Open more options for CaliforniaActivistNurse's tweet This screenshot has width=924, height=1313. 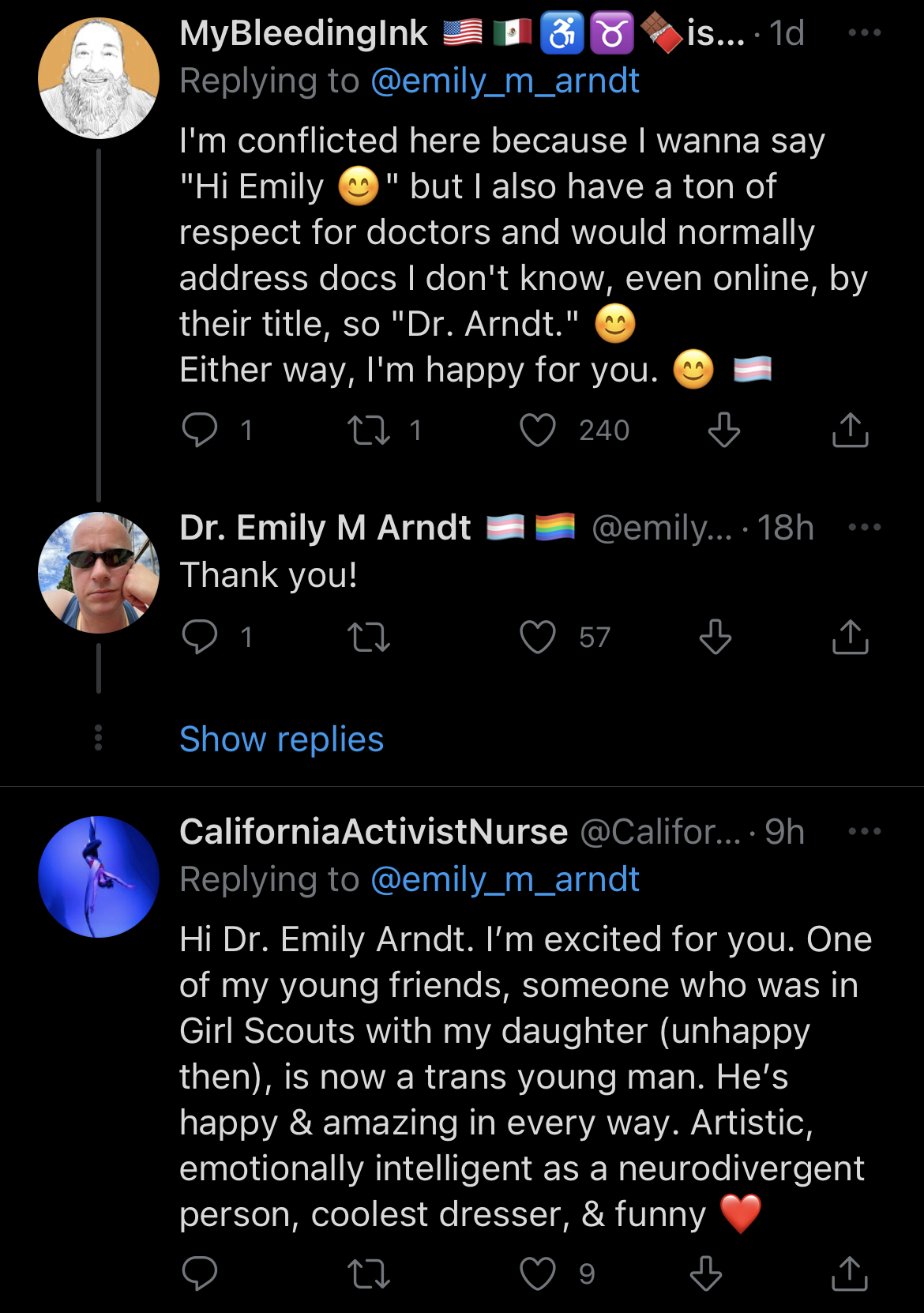(x=865, y=831)
